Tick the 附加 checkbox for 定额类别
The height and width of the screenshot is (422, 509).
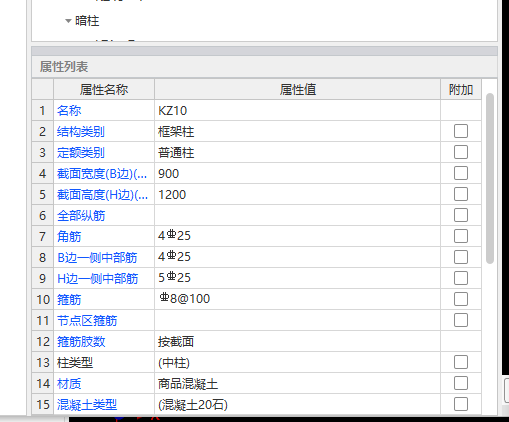(x=461, y=152)
